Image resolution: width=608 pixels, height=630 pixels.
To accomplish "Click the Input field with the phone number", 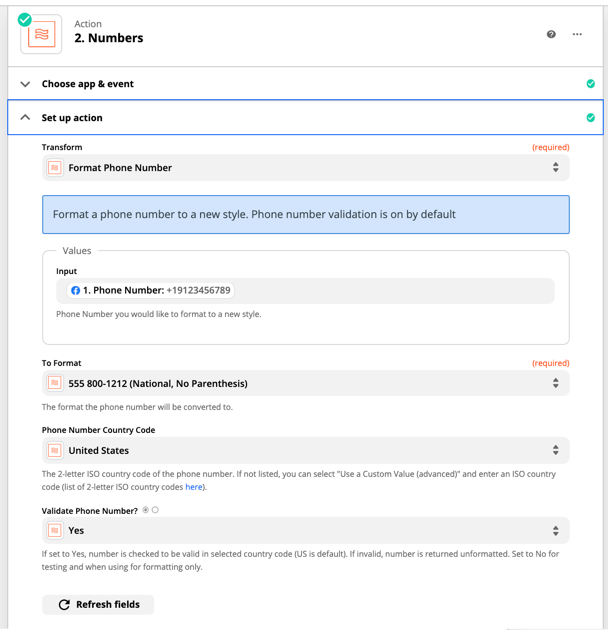I will (x=305, y=290).
